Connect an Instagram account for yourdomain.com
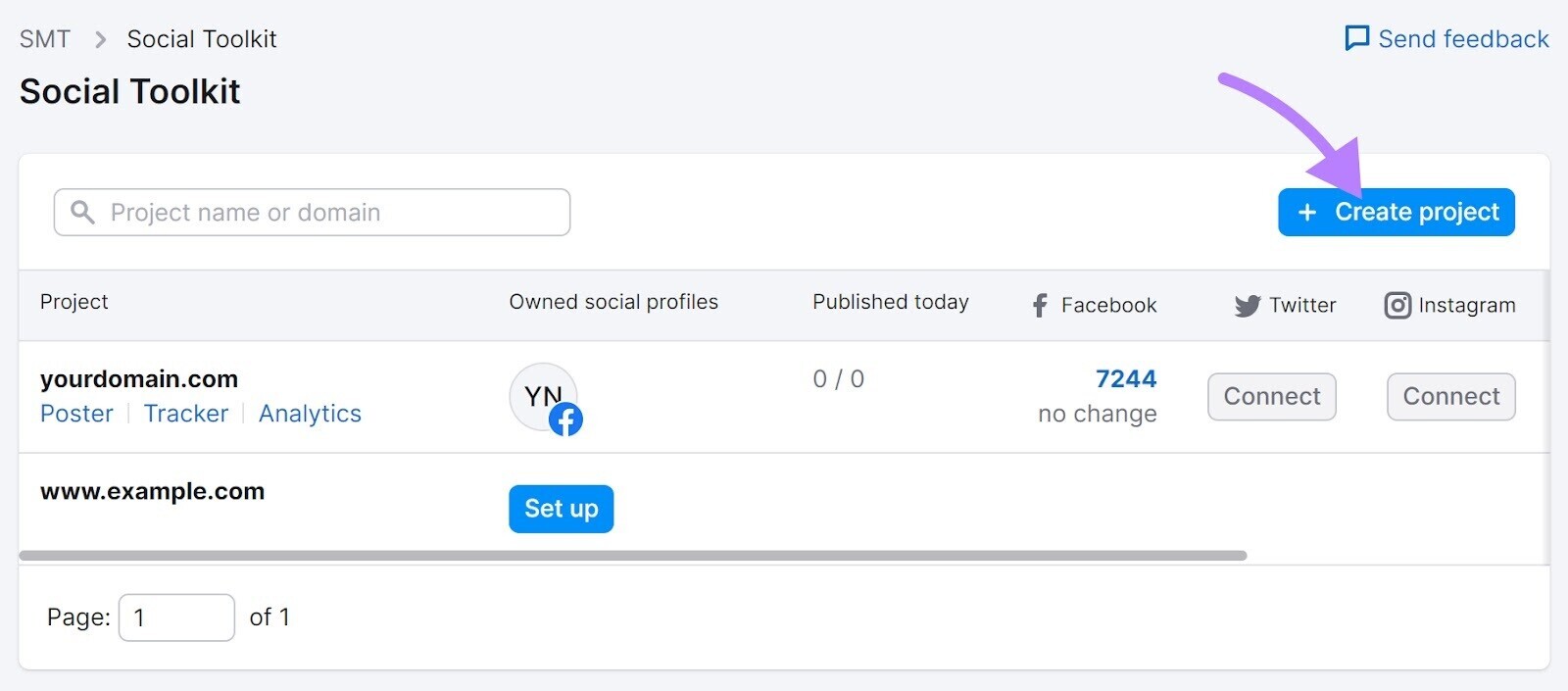This screenshot has width=1568, height=691. click(x=1449, y=396)
